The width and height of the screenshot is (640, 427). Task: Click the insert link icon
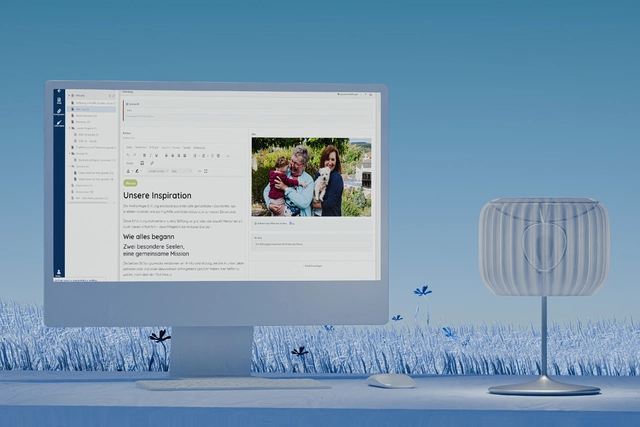pos(152,163)
